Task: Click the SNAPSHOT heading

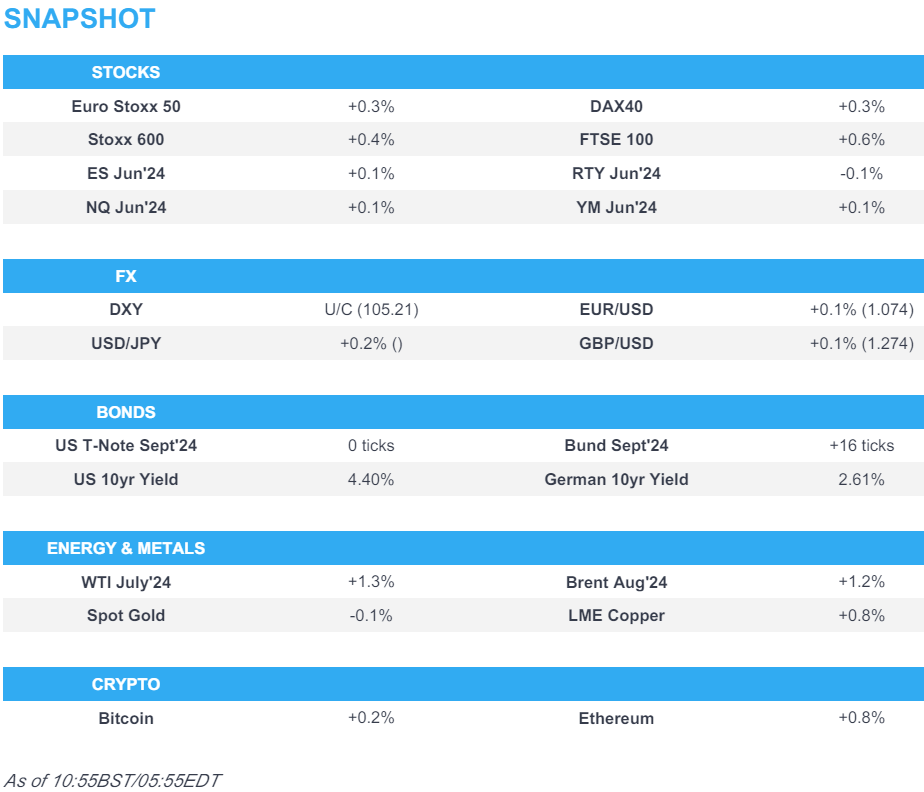Action: pyautogui.click(x=80, y=19)
